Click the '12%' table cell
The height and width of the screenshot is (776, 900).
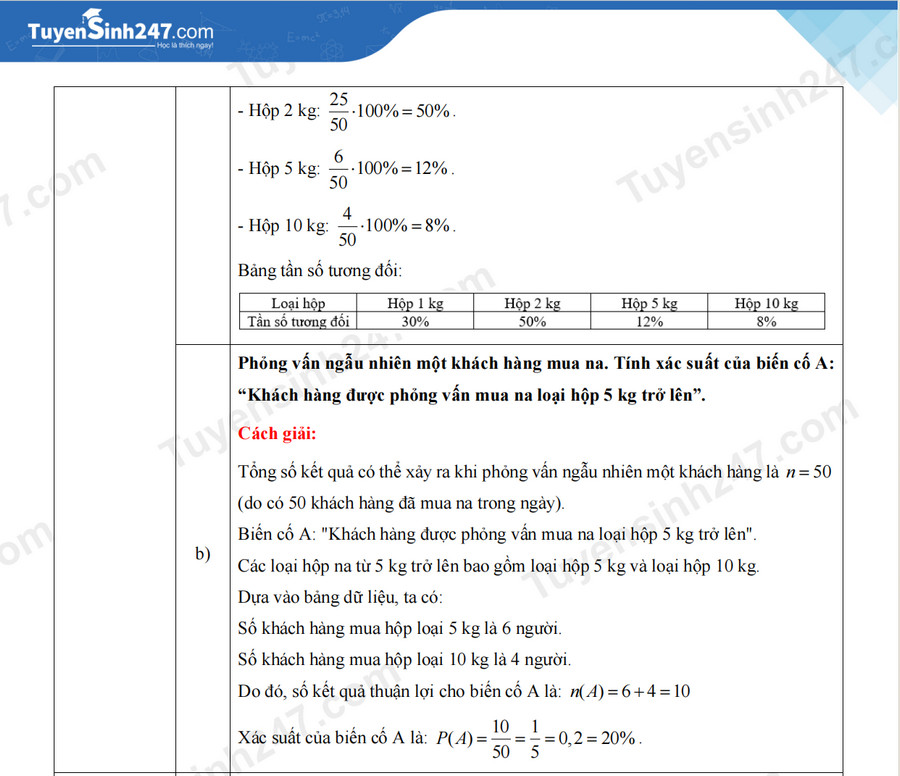(649, 321)
